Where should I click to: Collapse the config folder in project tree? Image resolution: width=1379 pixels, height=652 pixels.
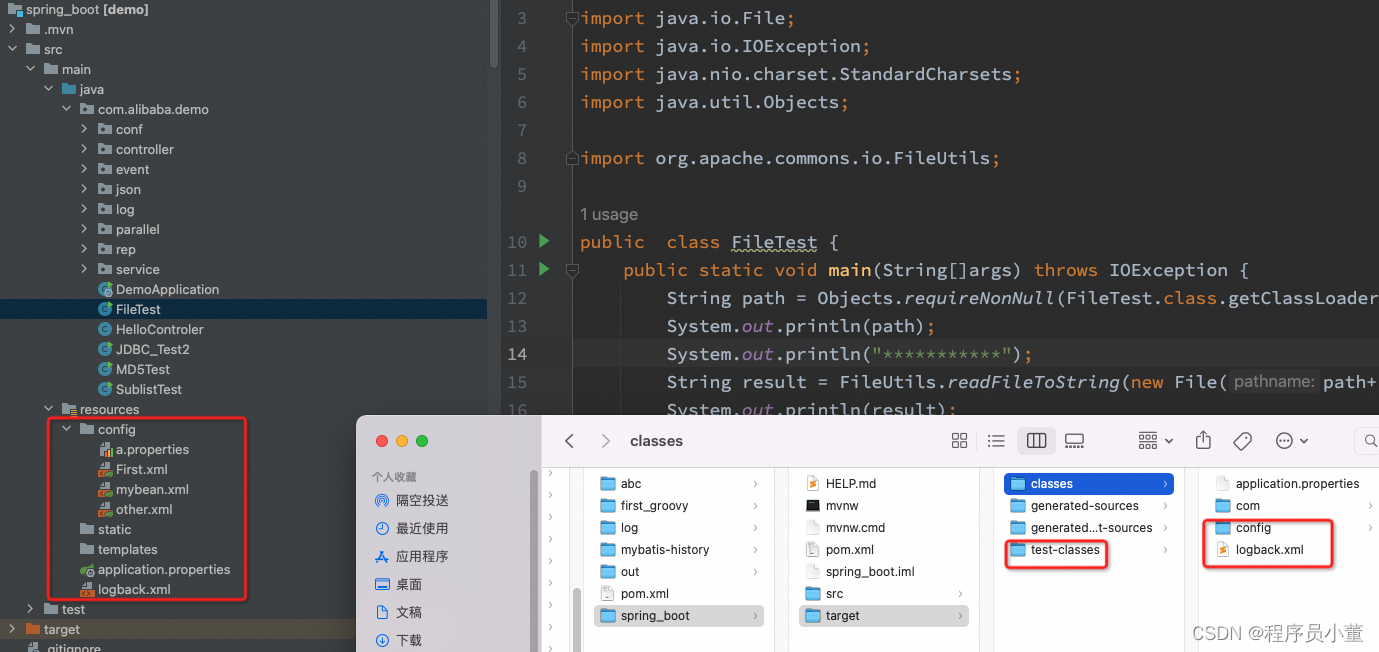66,429
